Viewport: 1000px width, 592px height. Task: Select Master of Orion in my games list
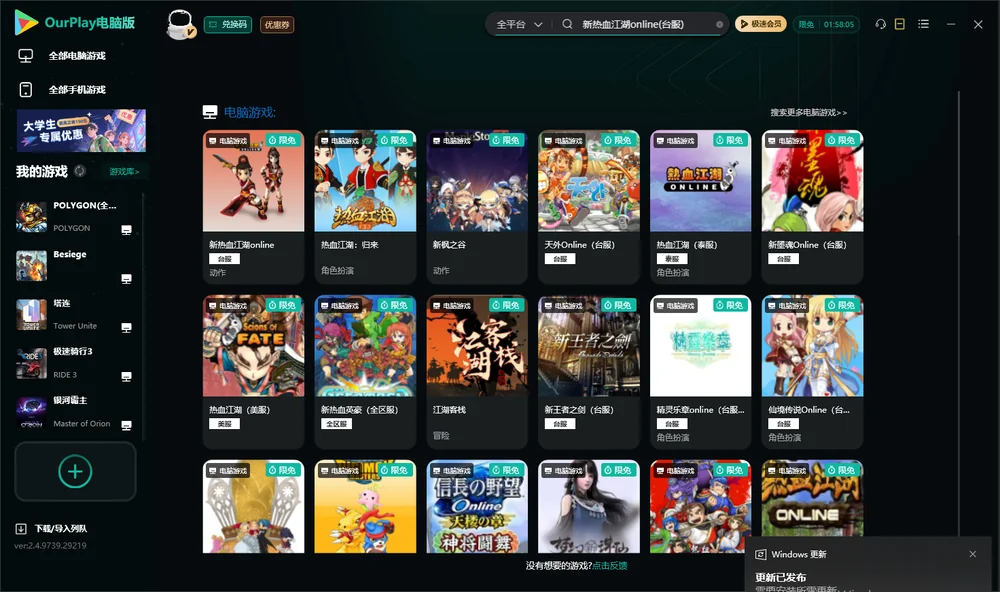click(x=74, y=412)
